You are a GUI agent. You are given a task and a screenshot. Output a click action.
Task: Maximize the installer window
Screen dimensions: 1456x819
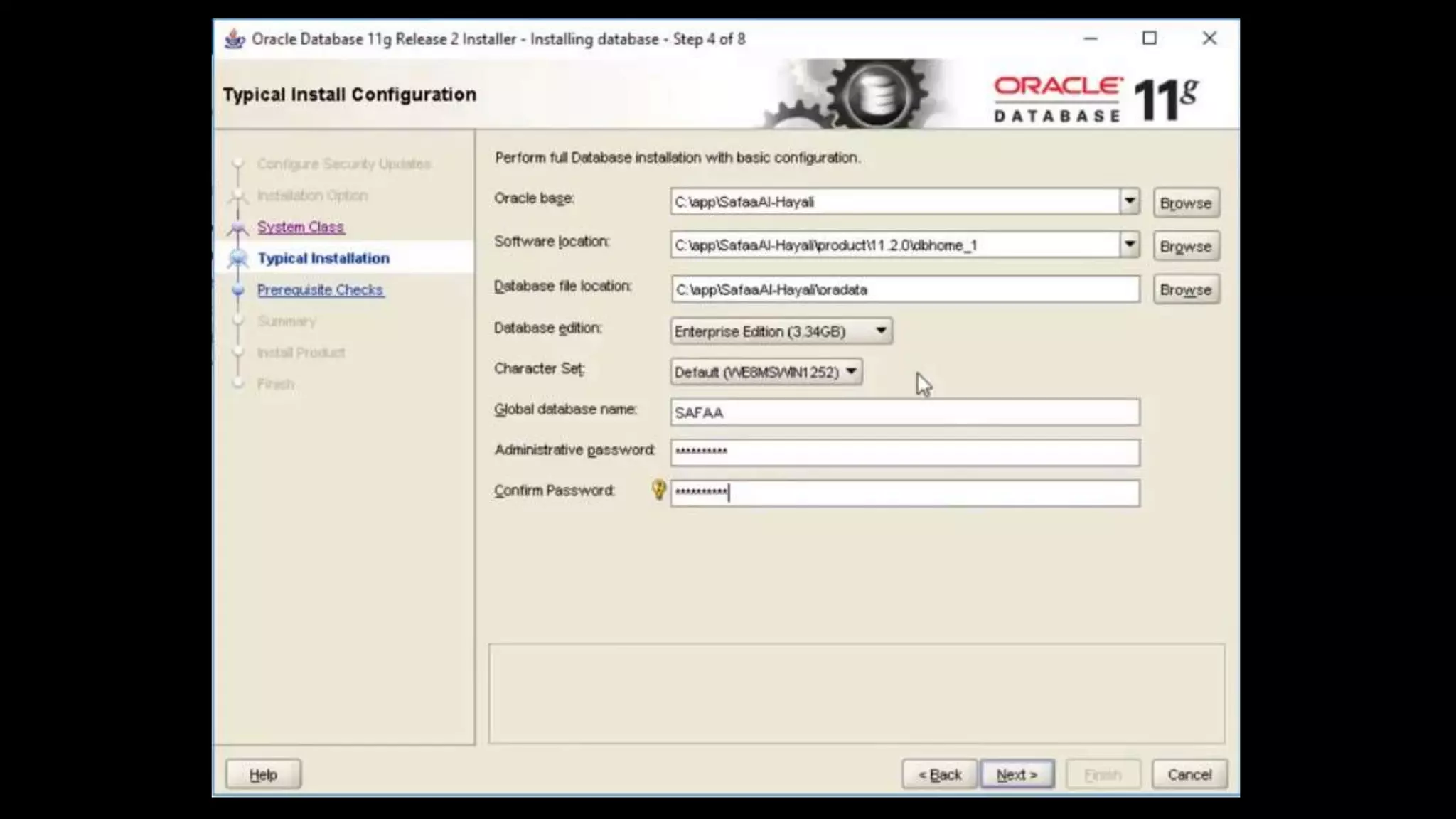[1149, 38]
